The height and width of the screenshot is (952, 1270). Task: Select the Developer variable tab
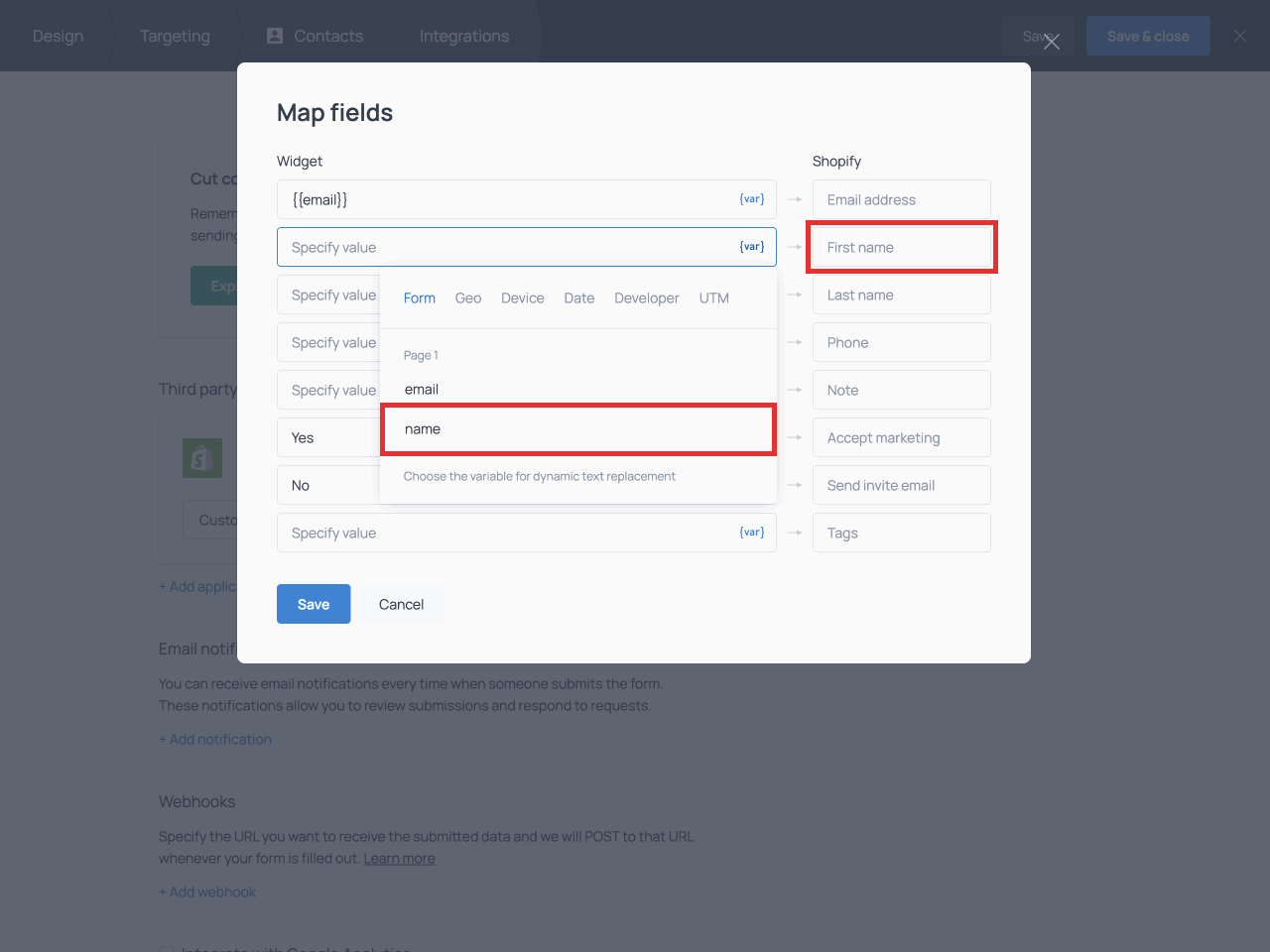646,298
